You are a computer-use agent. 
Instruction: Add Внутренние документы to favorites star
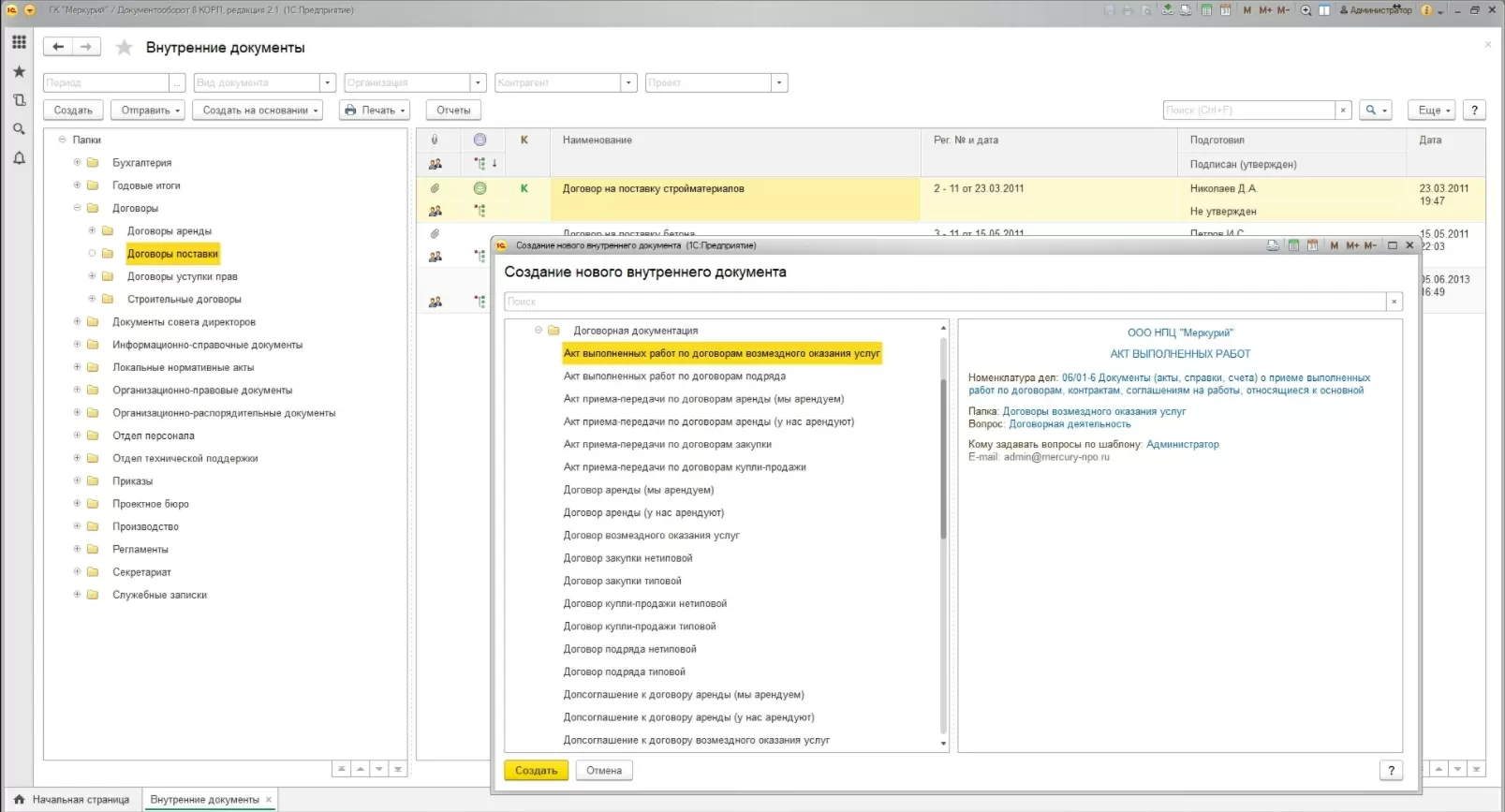[124, 48]
